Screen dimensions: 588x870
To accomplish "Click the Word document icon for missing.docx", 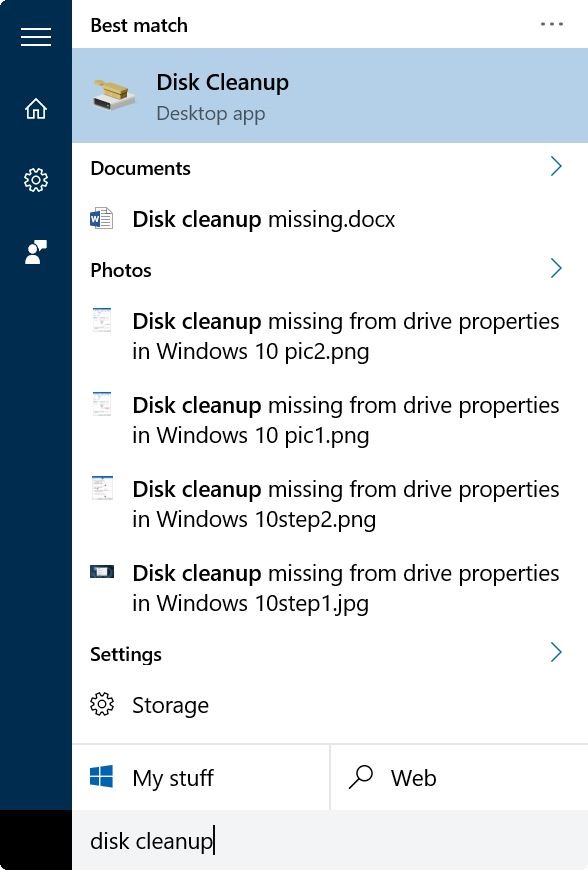I will tap(101, 219).
